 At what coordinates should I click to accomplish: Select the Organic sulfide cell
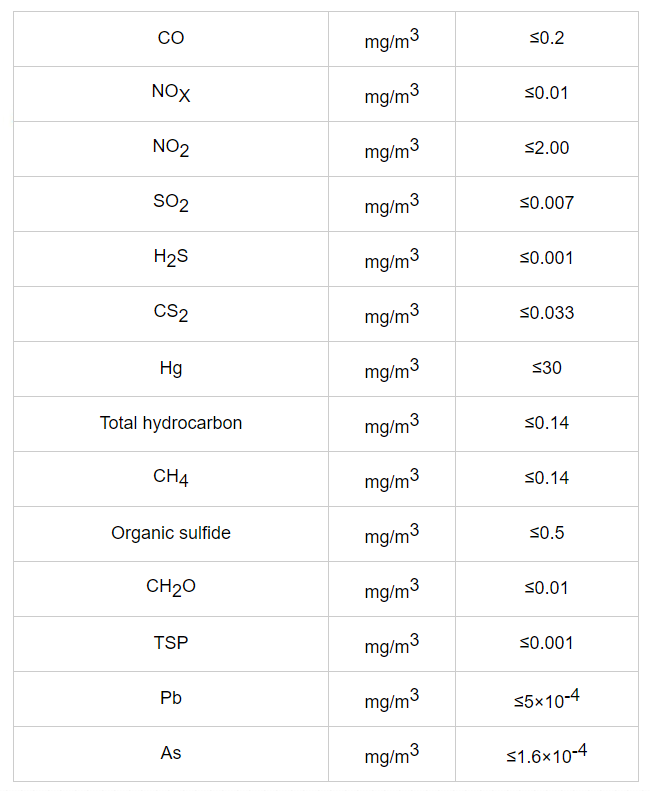point(171,534)
